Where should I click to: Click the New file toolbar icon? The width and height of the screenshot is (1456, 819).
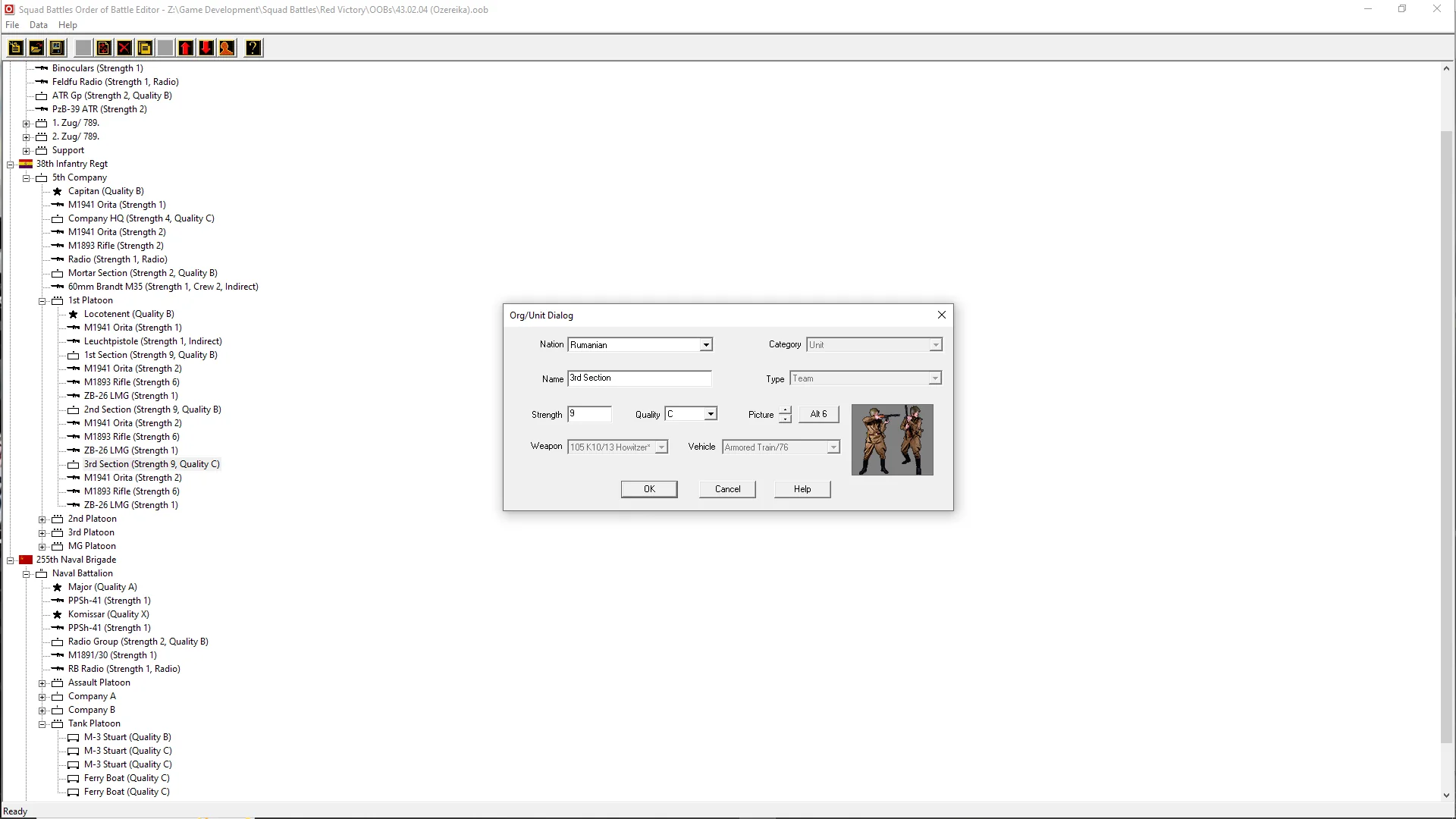pos(15,49)
